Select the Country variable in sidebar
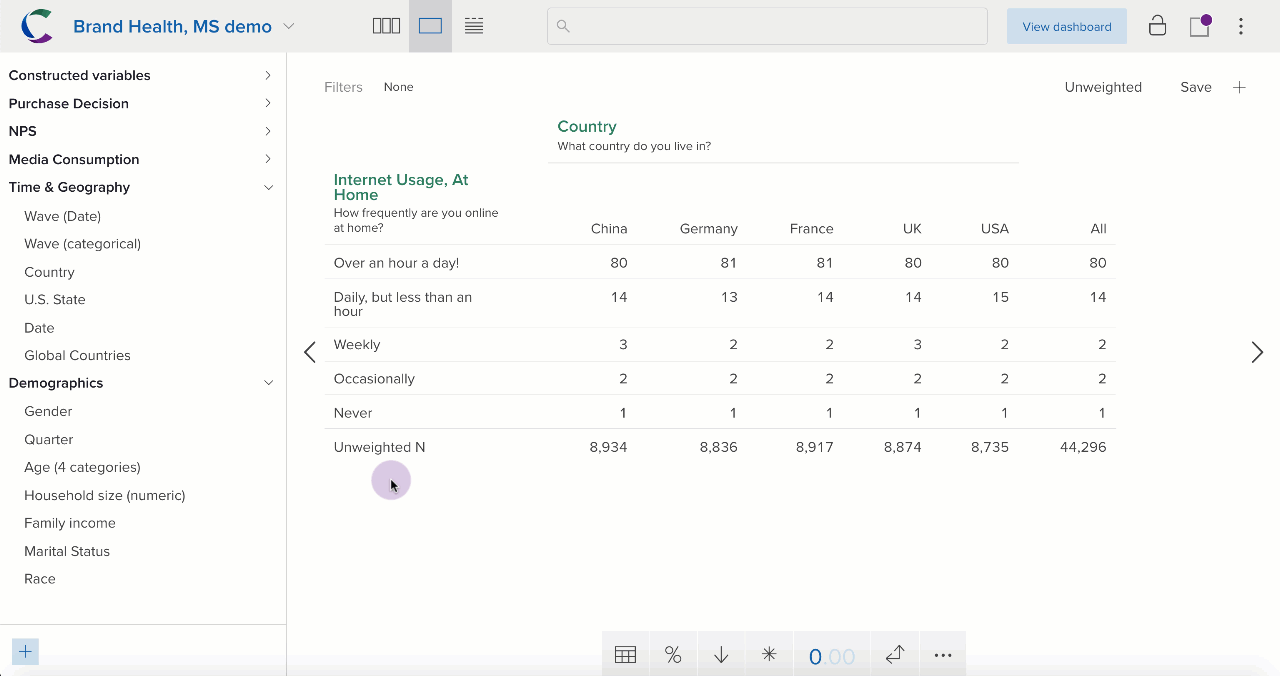Viewport: 1280px width, 676px height. pyautogui.click(x=49, y=272)
